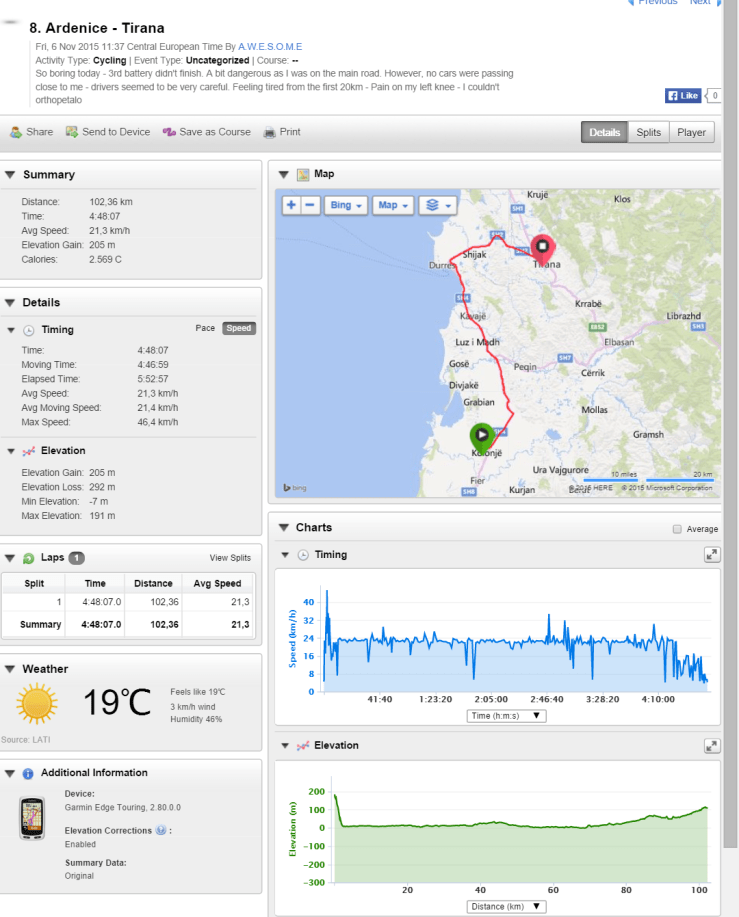Screen dimensions: 739x917
Task: Zoom out on the map with minus button
Action: coord(310,205)
